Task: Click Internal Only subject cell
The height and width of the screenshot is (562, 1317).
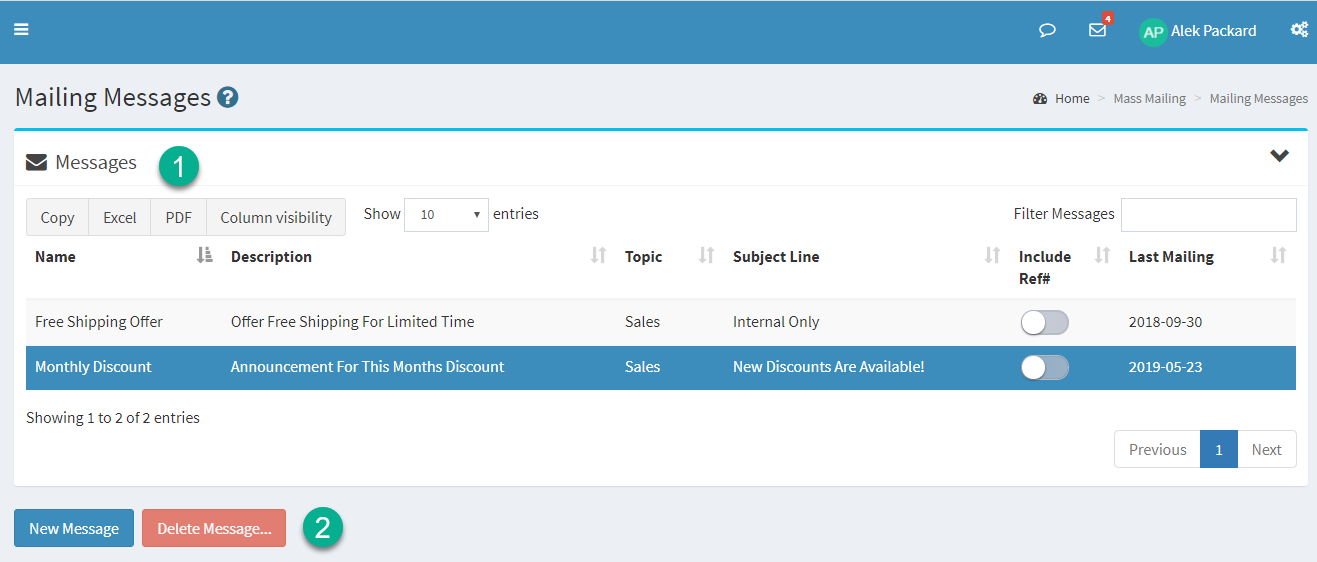Action: coord(776,322)
